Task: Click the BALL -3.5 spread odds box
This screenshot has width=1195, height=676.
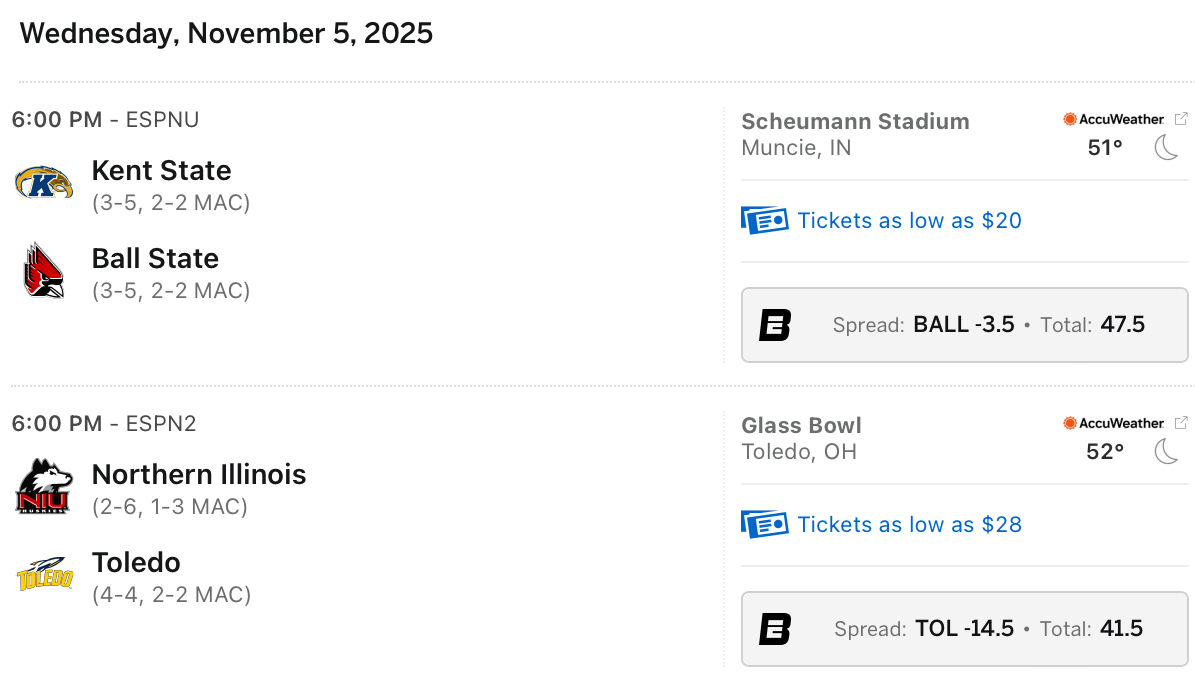Action: (964, 325)
